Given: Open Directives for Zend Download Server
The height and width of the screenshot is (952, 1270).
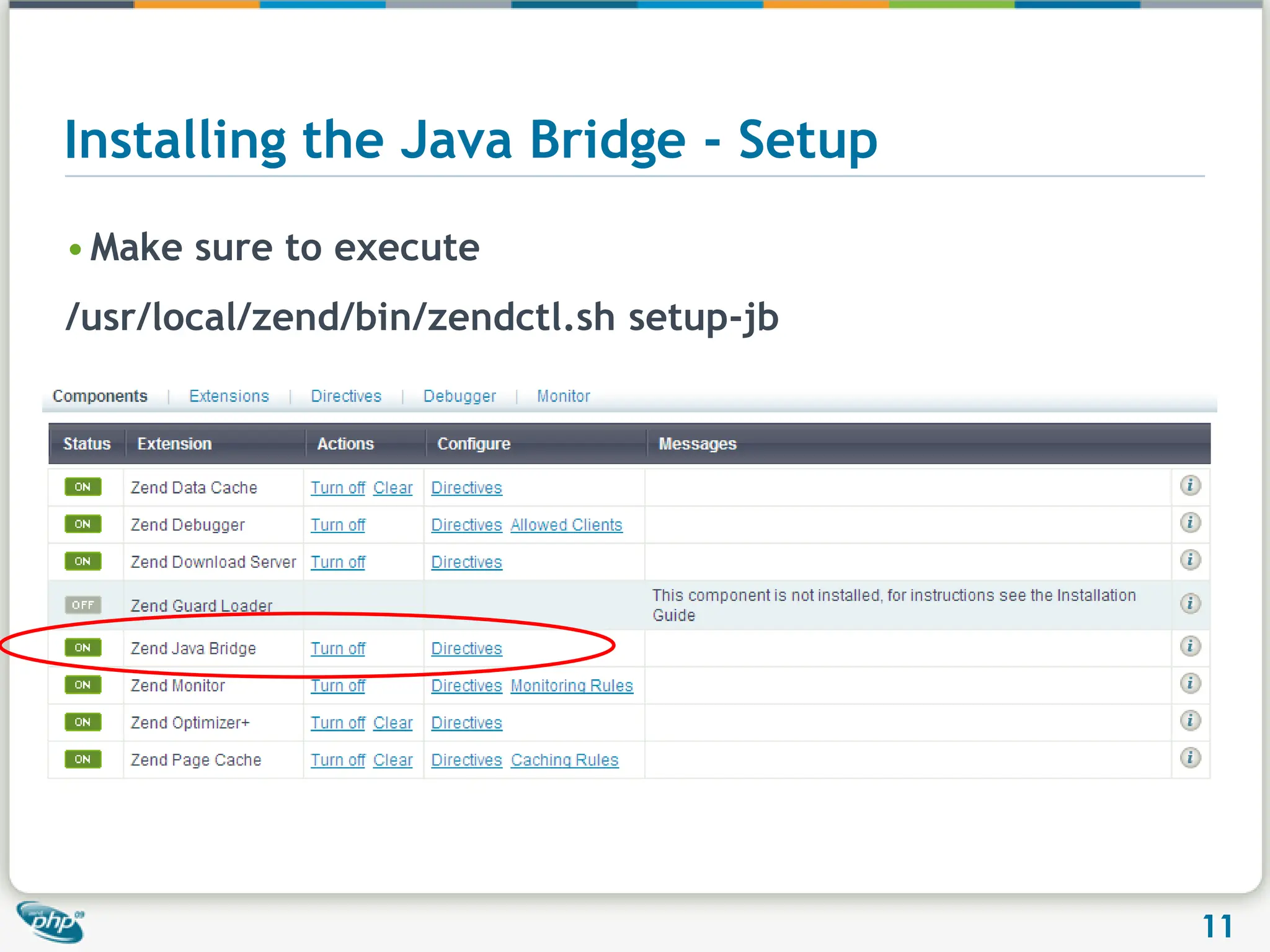Looking at the screenshot, I should 466,562.
